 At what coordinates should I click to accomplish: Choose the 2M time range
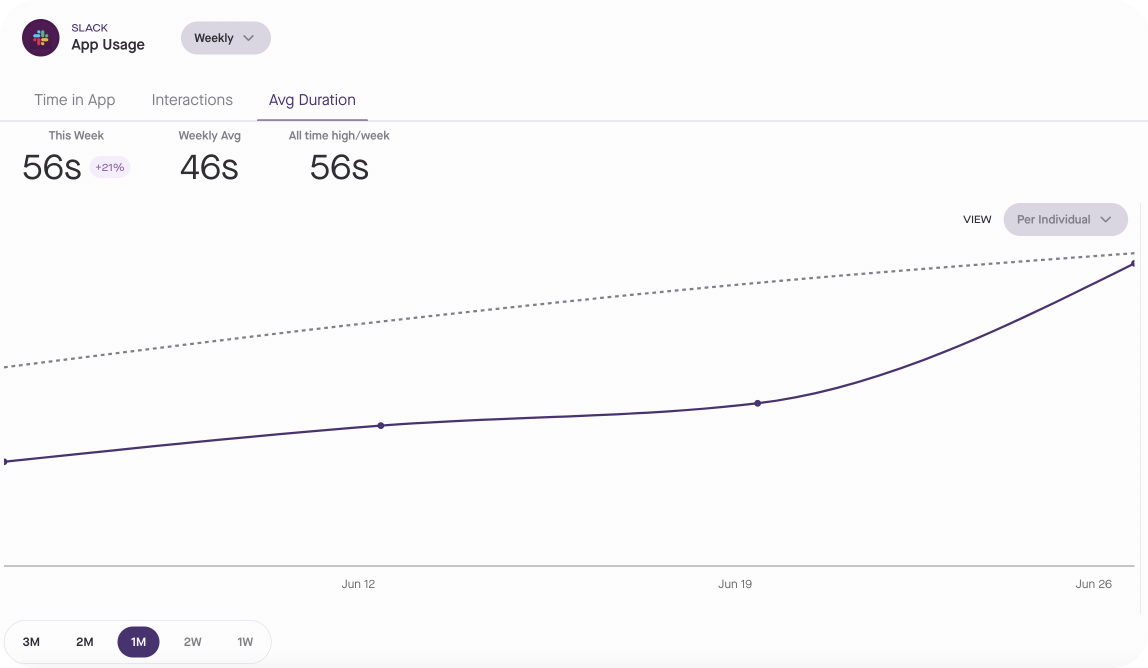pyautogui.click(x=84, y=642)
